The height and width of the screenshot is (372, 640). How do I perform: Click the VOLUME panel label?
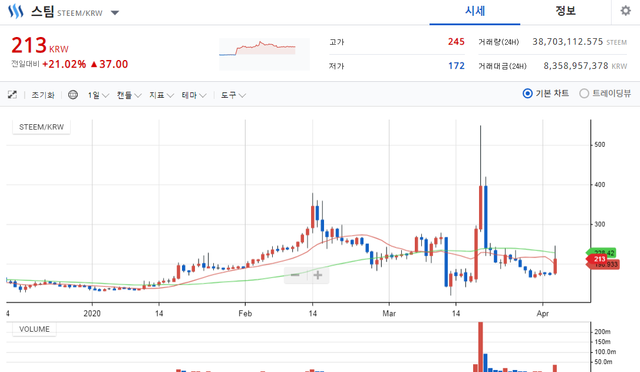pyautogui.click(x=34, y=329)
